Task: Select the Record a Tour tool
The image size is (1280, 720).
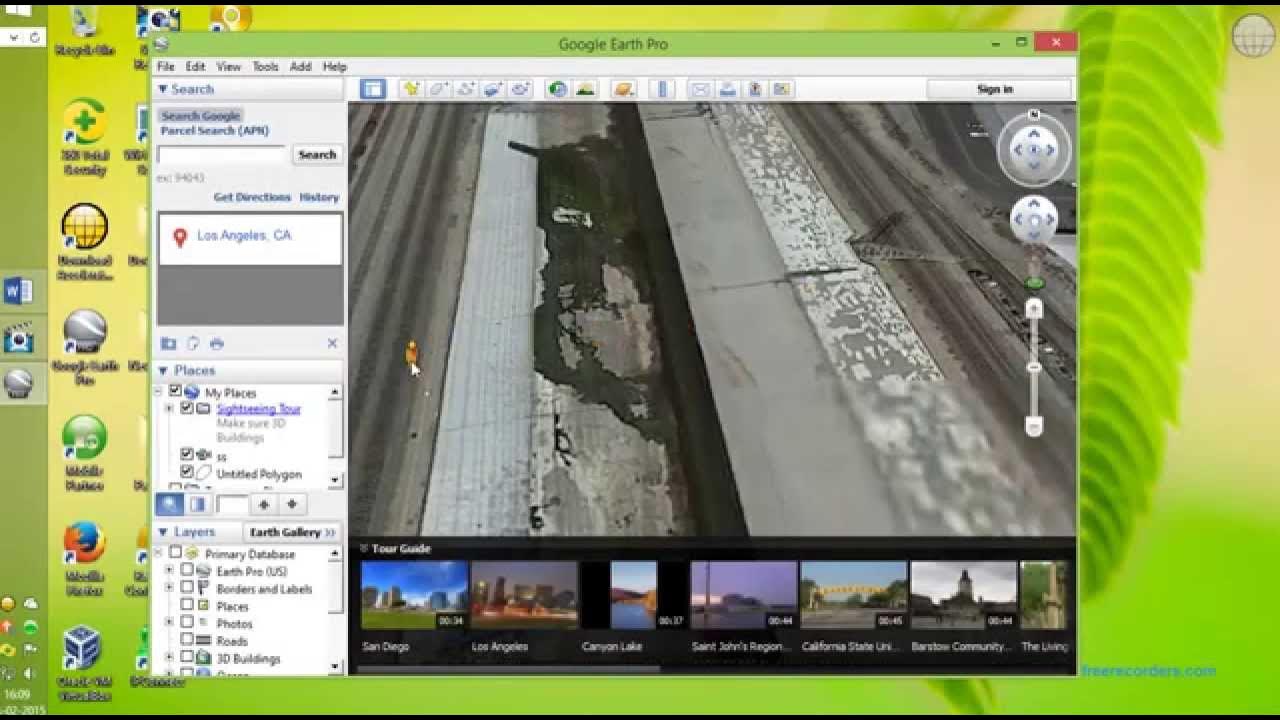Action: [x=520, y=89]
